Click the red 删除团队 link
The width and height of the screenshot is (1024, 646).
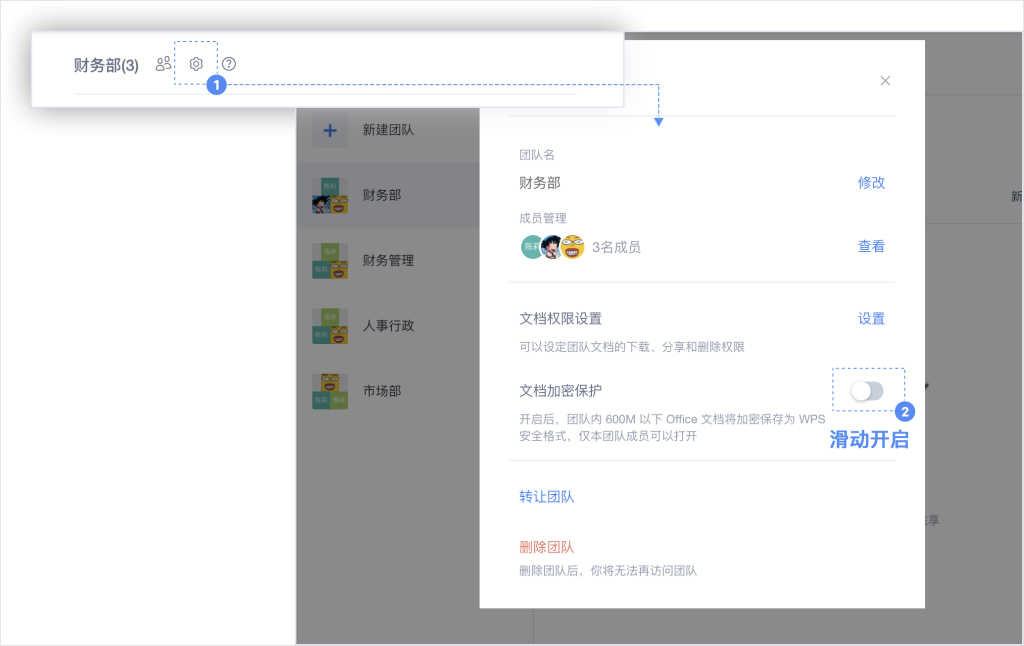[x=547, y=547]
